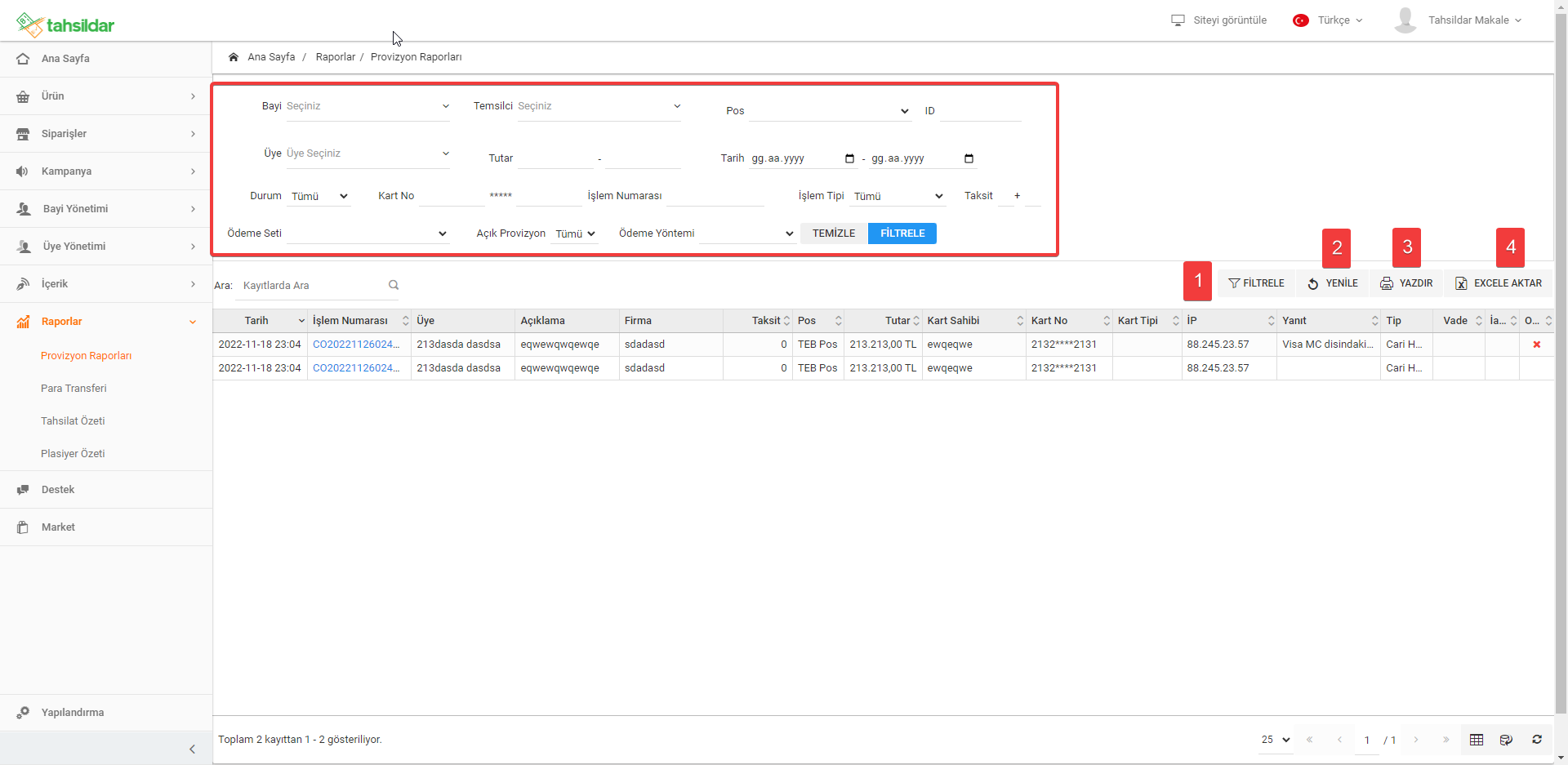The image size is (1568, 765).
Task: Open Para Transferi report
Action: pyautogui.click(x=73, y=389)
